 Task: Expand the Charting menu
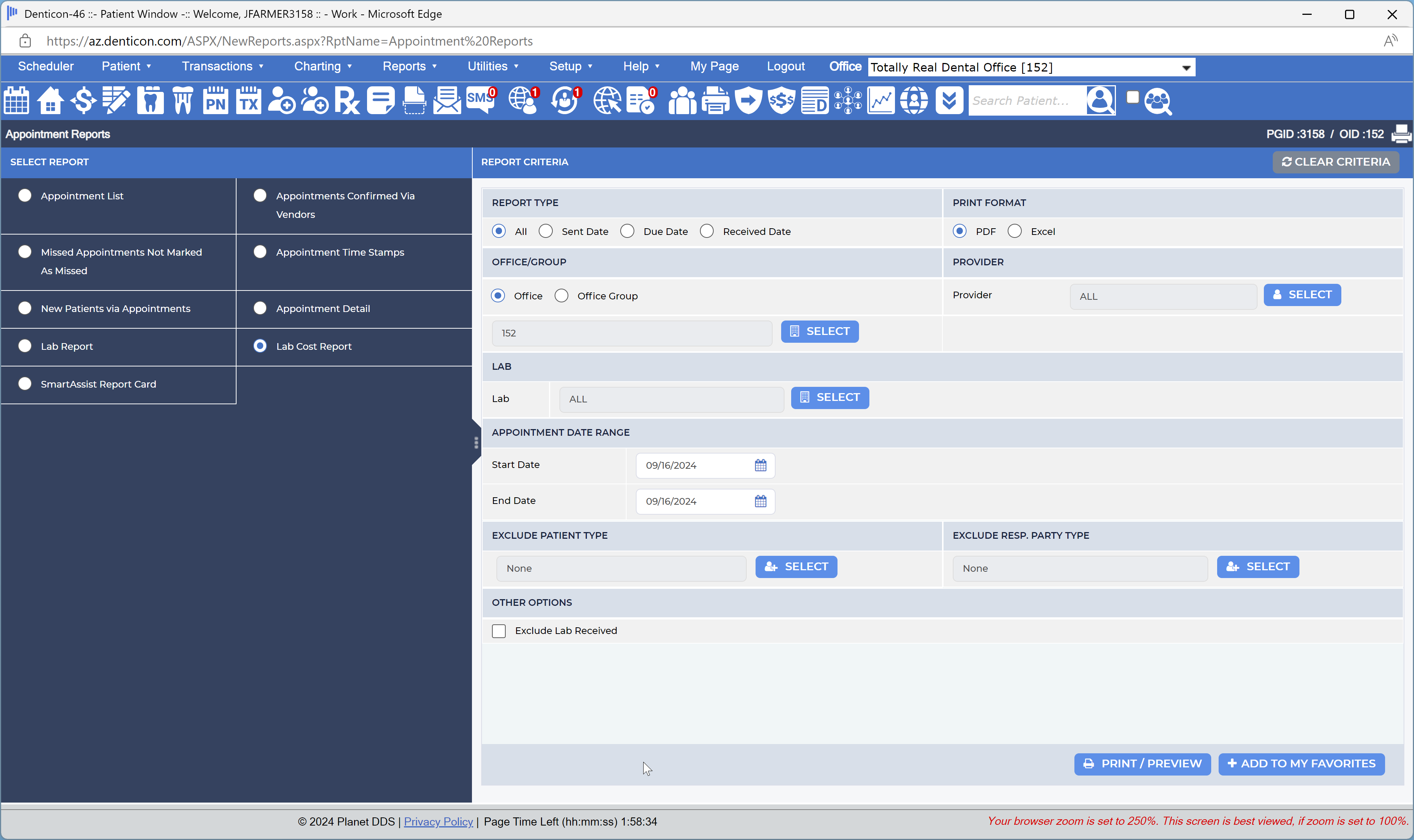323,66
